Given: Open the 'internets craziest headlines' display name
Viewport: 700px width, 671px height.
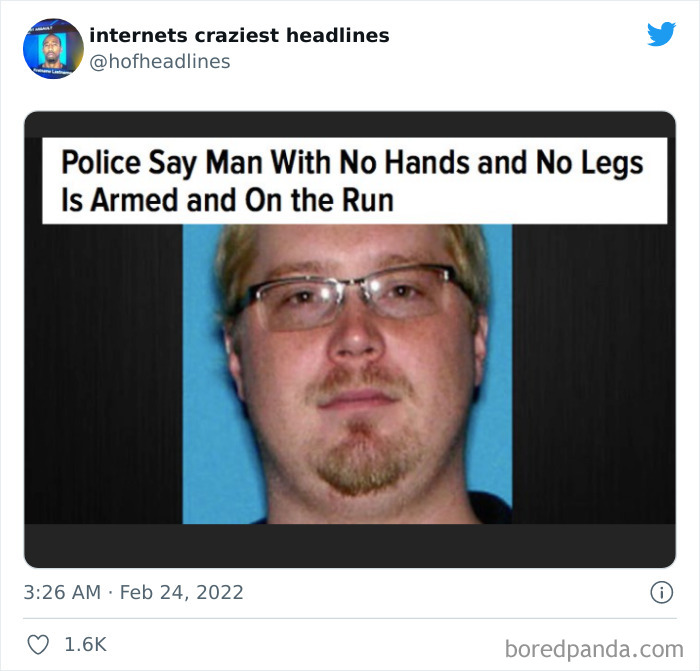Looking at the screenshot, I should [239, 35].
